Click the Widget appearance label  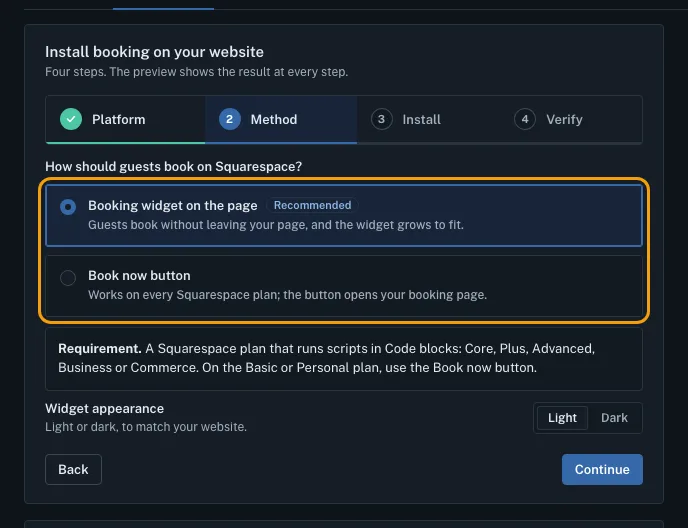[x=104, y=409]
